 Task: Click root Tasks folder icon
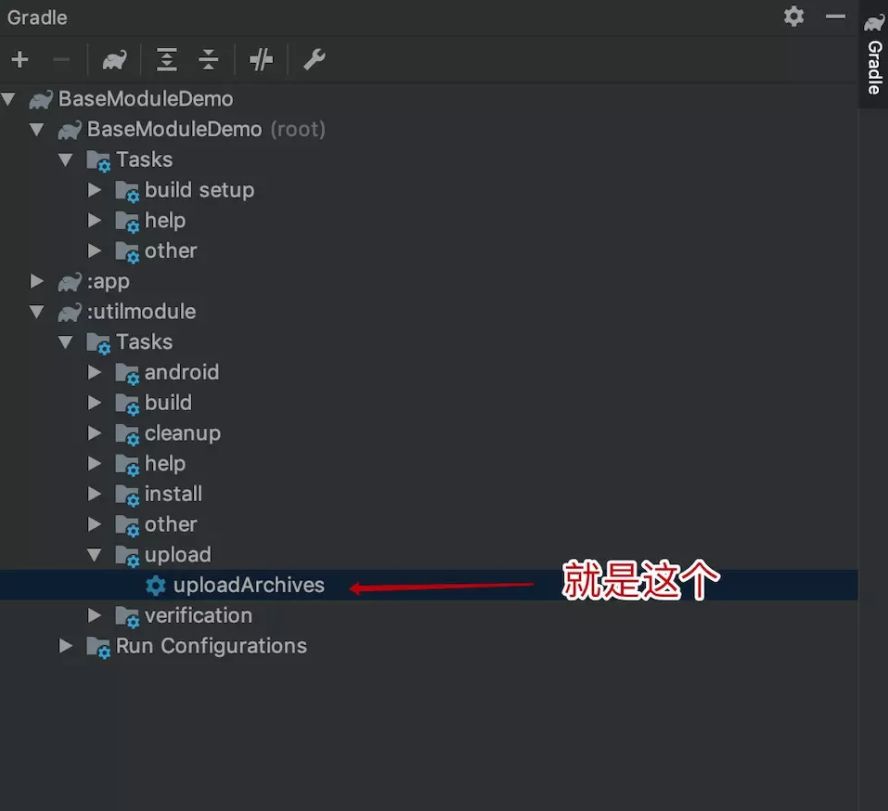[x=99, y=161]
